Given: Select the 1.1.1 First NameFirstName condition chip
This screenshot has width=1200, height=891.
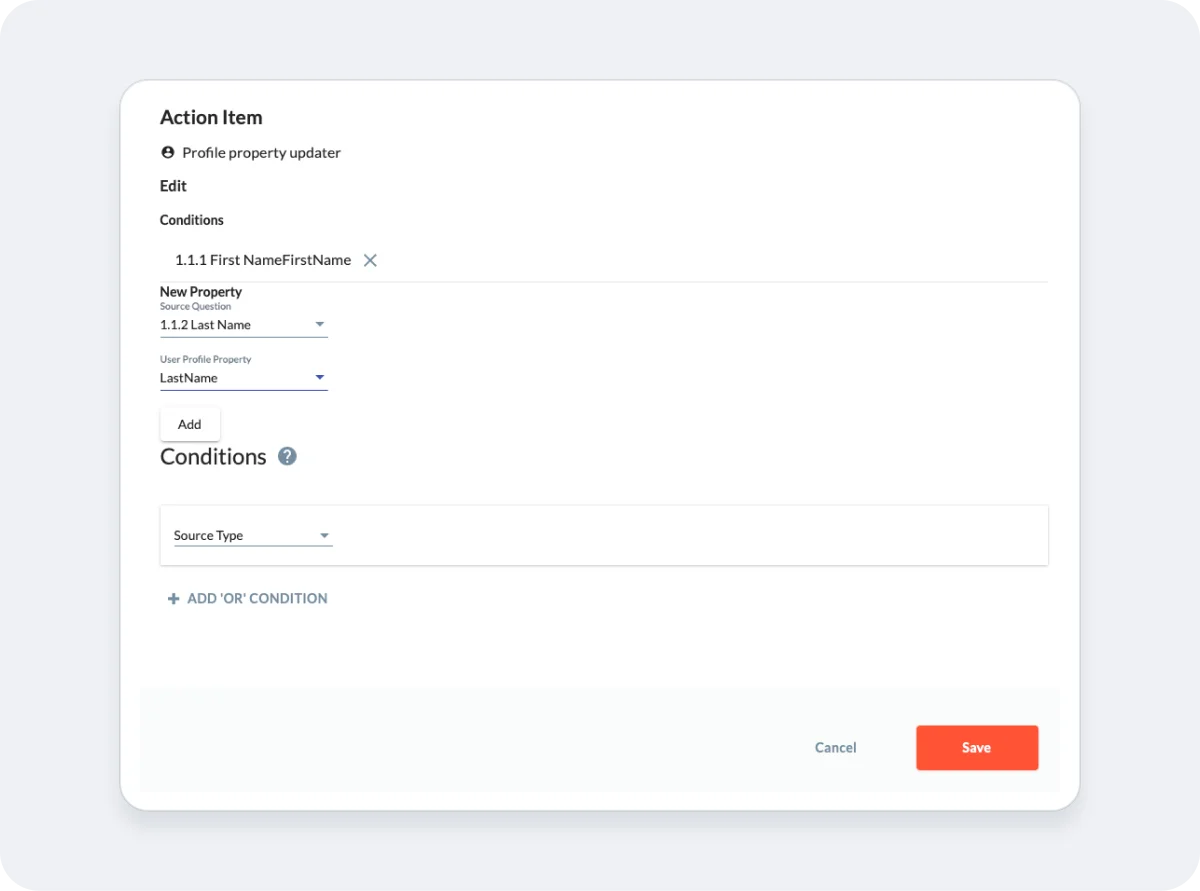Looking at the screenshot, I should tap(264, 259).
